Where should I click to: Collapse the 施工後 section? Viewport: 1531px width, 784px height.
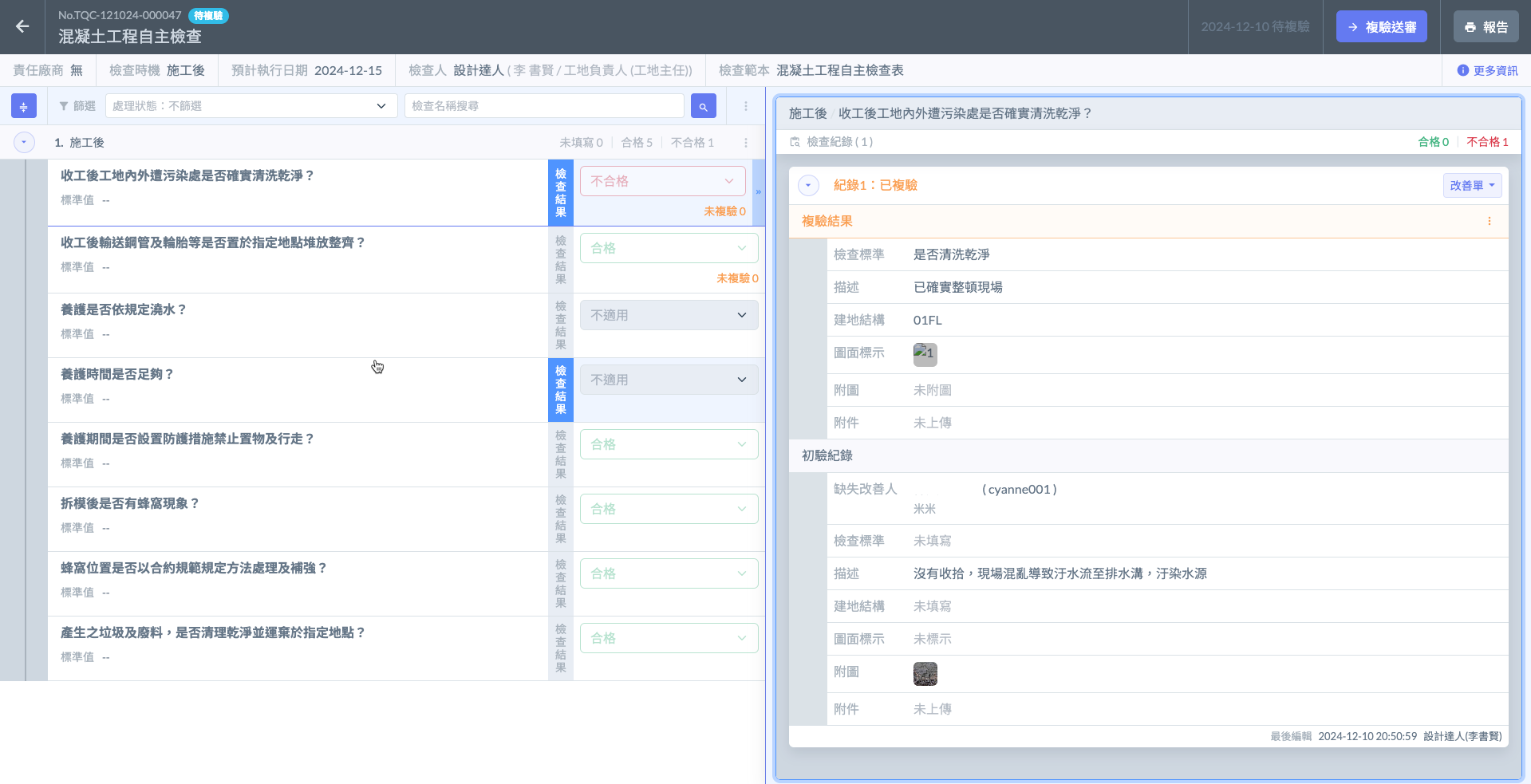point(24,143)
